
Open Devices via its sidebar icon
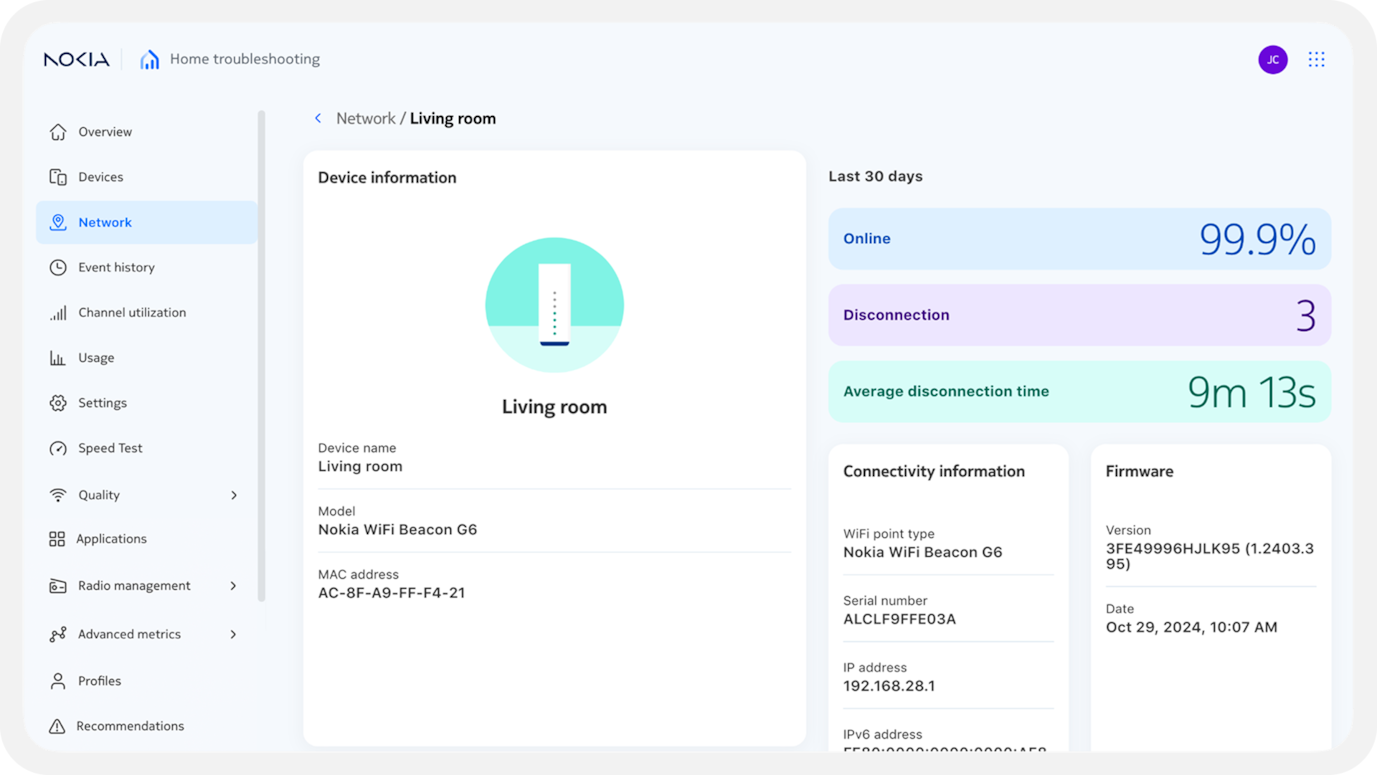(58, 177)
